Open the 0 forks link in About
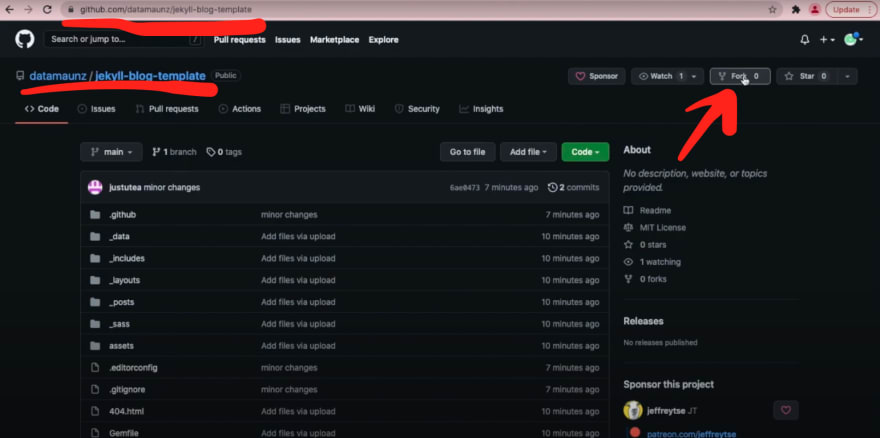The width and height of the screenshot is (880, 438). pyautogui.click(x=645, y=279)
